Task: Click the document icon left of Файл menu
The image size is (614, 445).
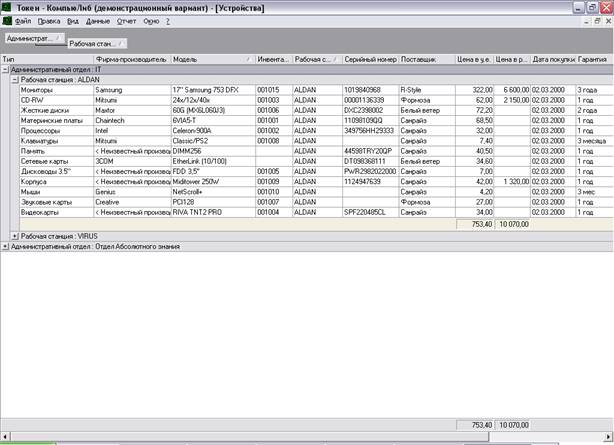Action: coord(7,20)
